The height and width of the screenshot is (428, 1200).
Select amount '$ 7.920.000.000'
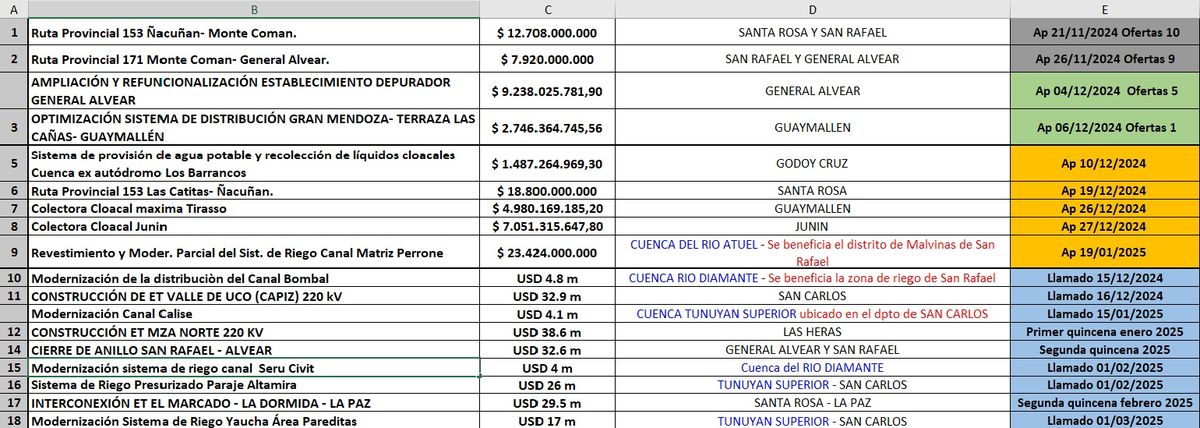pyautogui.click(x=547, y=58)
